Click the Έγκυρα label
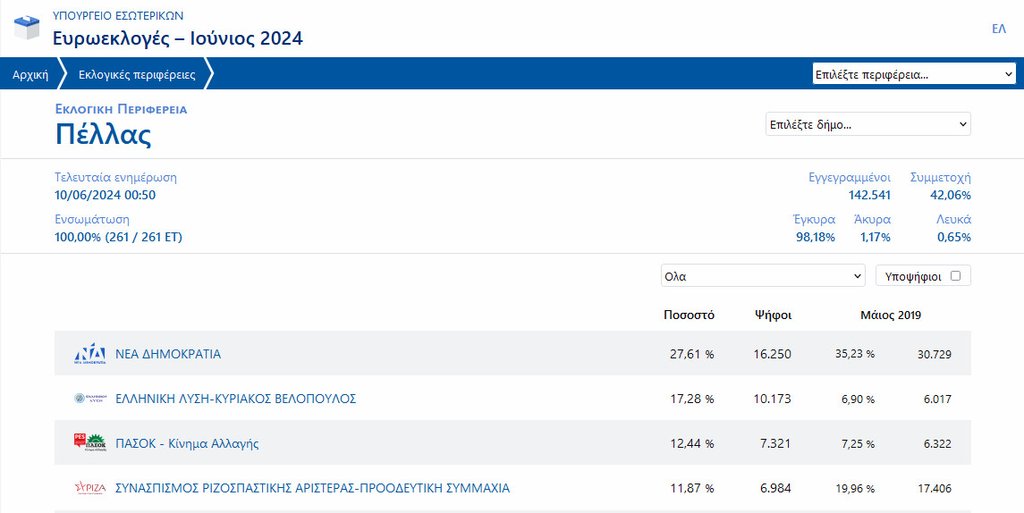 (814, 219)
